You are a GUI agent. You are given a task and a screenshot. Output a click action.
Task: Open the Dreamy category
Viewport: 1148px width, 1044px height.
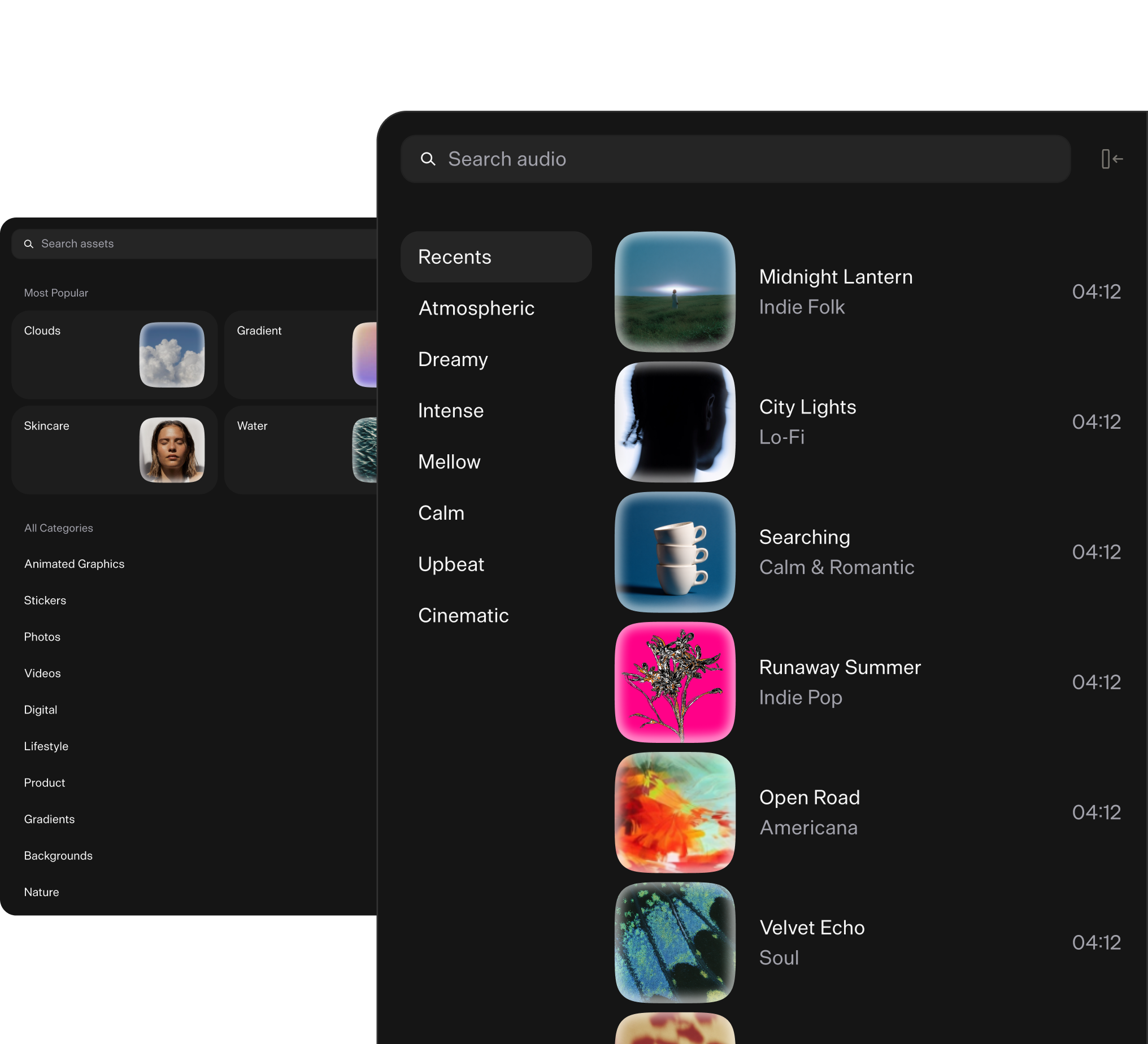click(453, 359)
